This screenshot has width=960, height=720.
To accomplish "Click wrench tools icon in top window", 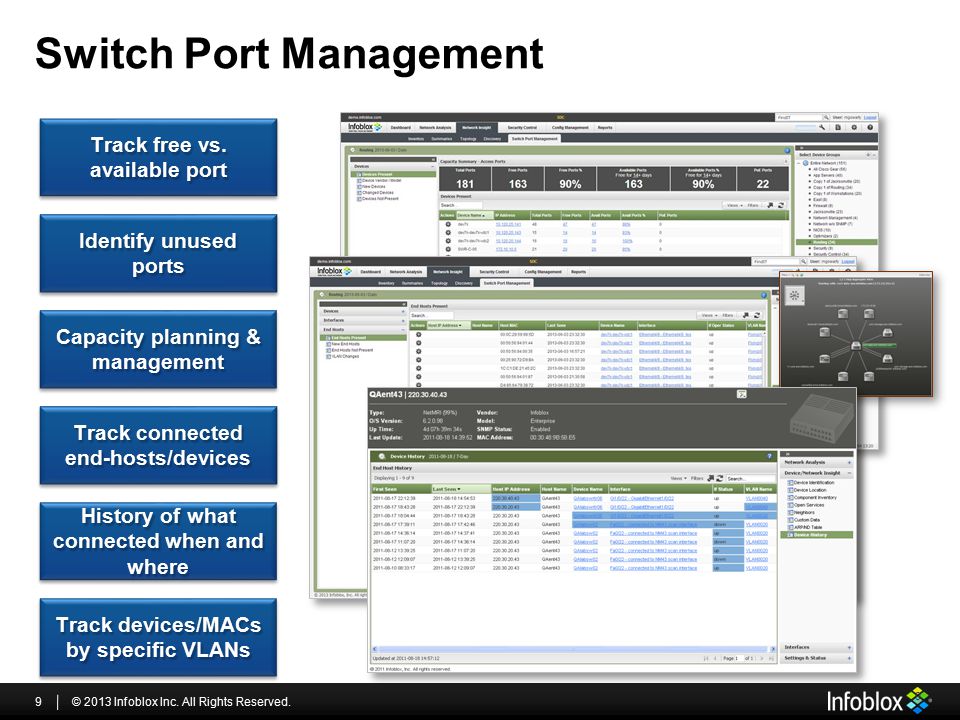I will [x=822, y=127].
